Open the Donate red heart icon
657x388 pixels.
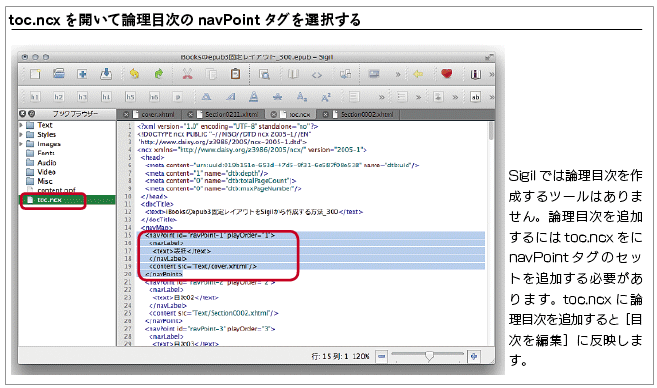[x=447, y=74]
